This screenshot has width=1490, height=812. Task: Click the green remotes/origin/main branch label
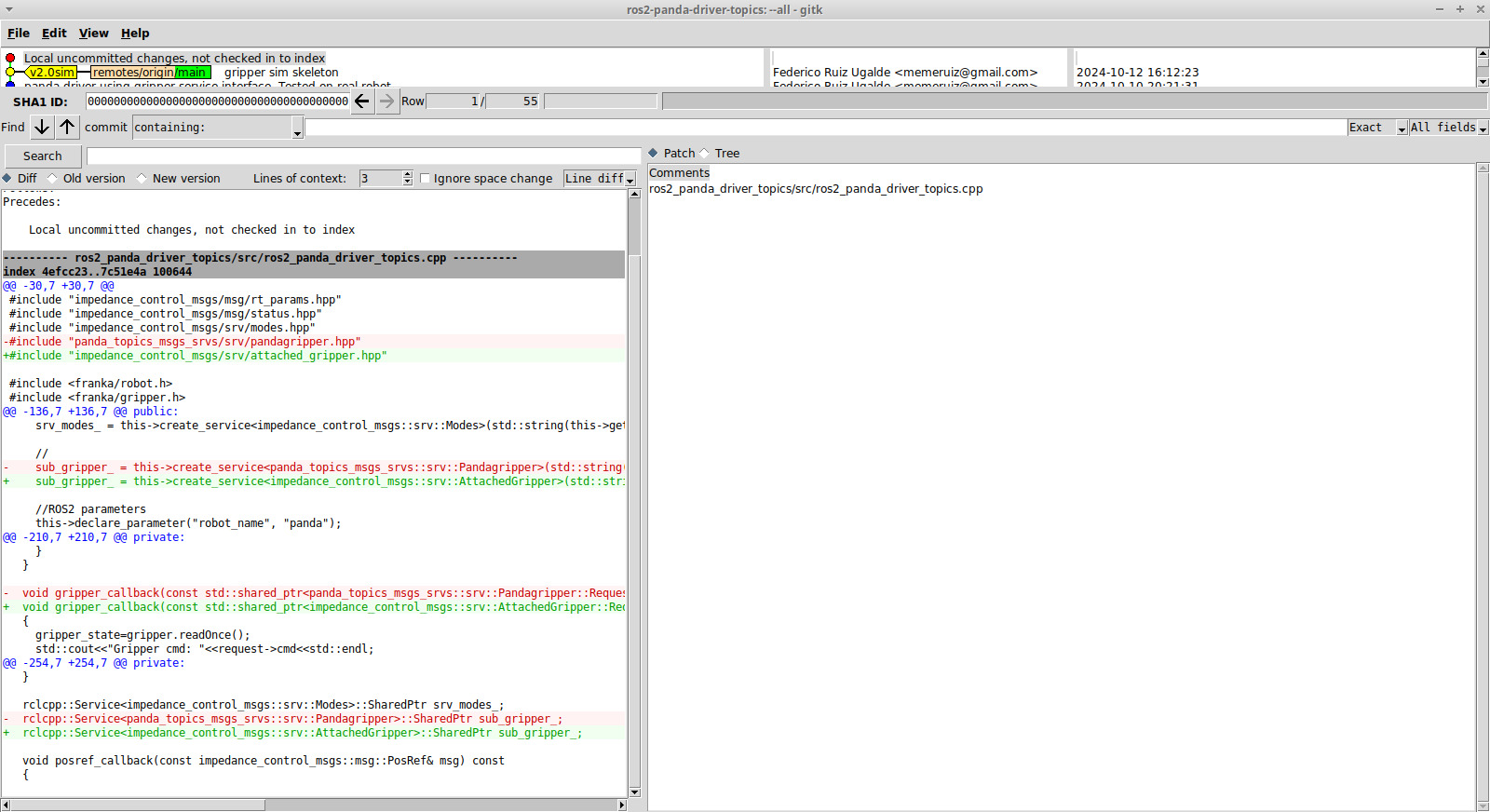pyautogui.click(x=150, y=73)
